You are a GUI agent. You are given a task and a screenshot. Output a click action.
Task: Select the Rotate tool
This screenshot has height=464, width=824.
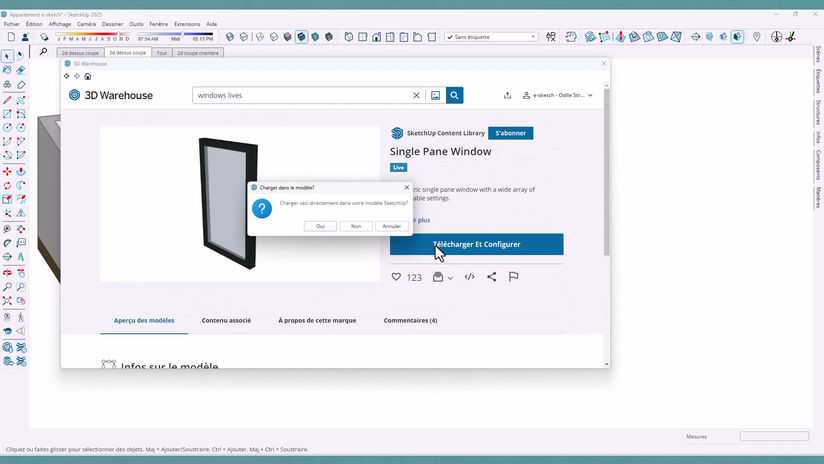tap(7, 185)
